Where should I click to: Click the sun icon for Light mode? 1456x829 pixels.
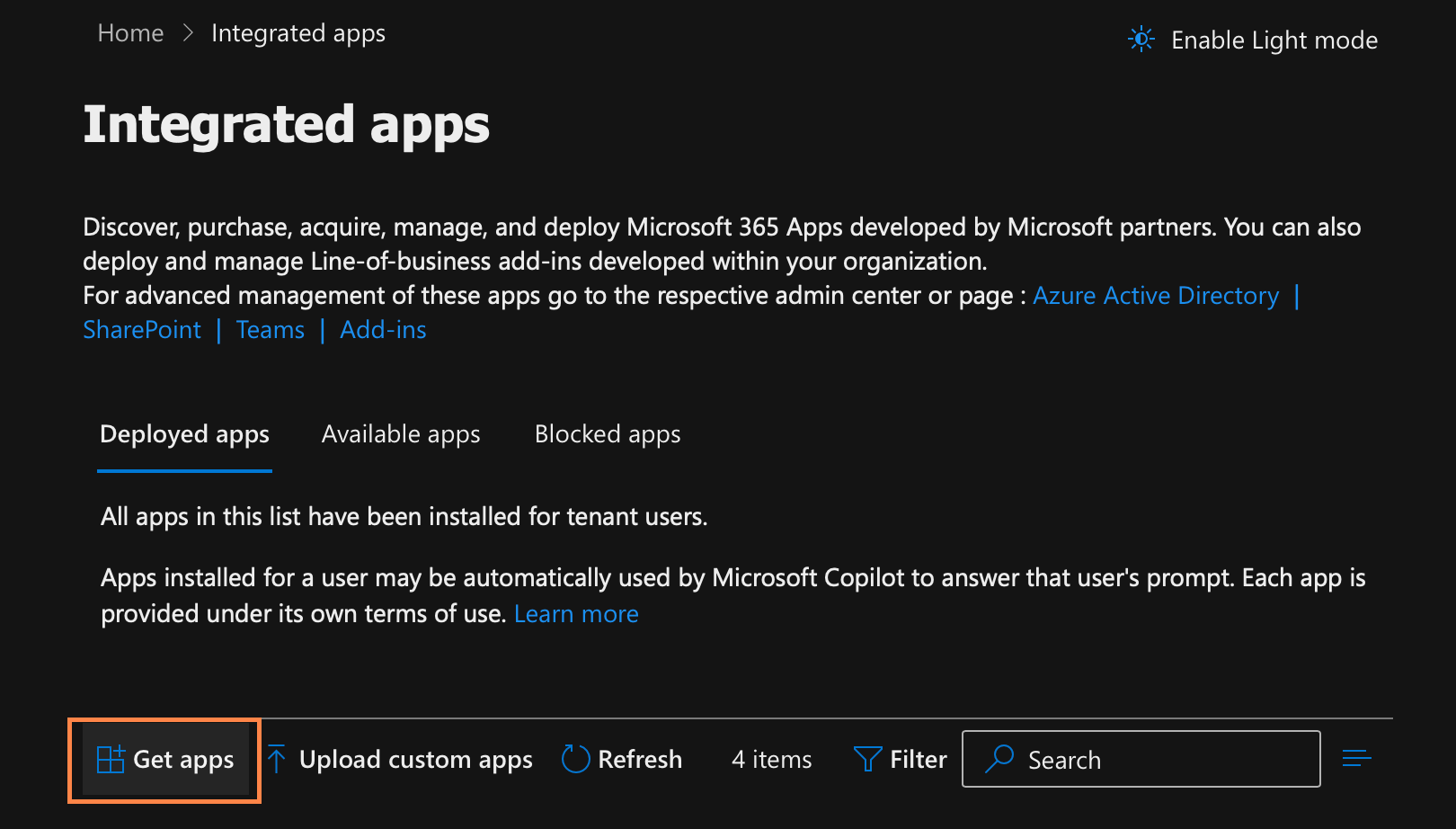pyautogui.click(x=1141, y=40)
